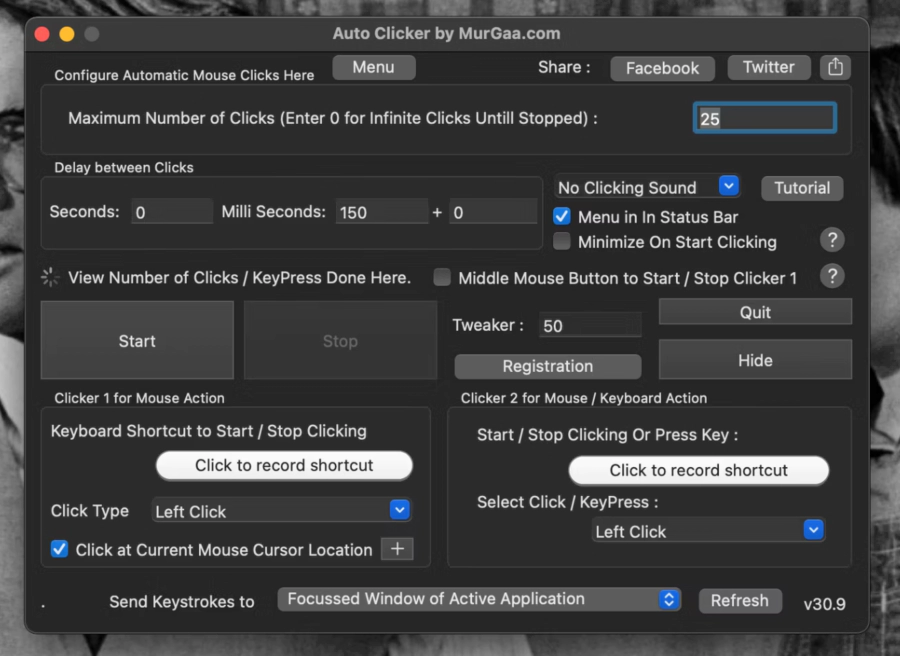Viewport: 900px width, 656px height.
Task: Toggle Menu in In Status Bar checkbox
Action: point(562,216)
